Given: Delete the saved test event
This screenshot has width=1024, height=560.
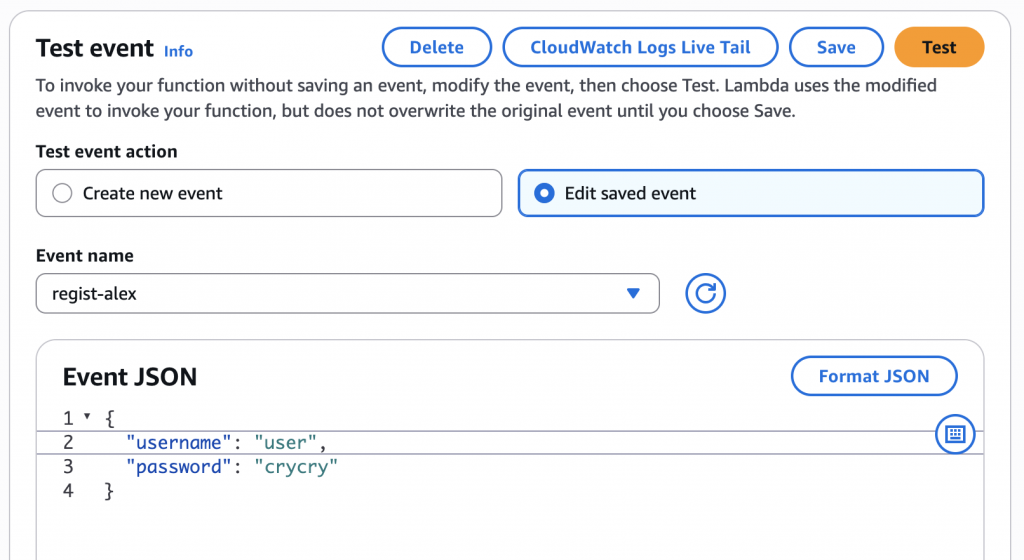Looking at the screenshot, I should 437,47.
